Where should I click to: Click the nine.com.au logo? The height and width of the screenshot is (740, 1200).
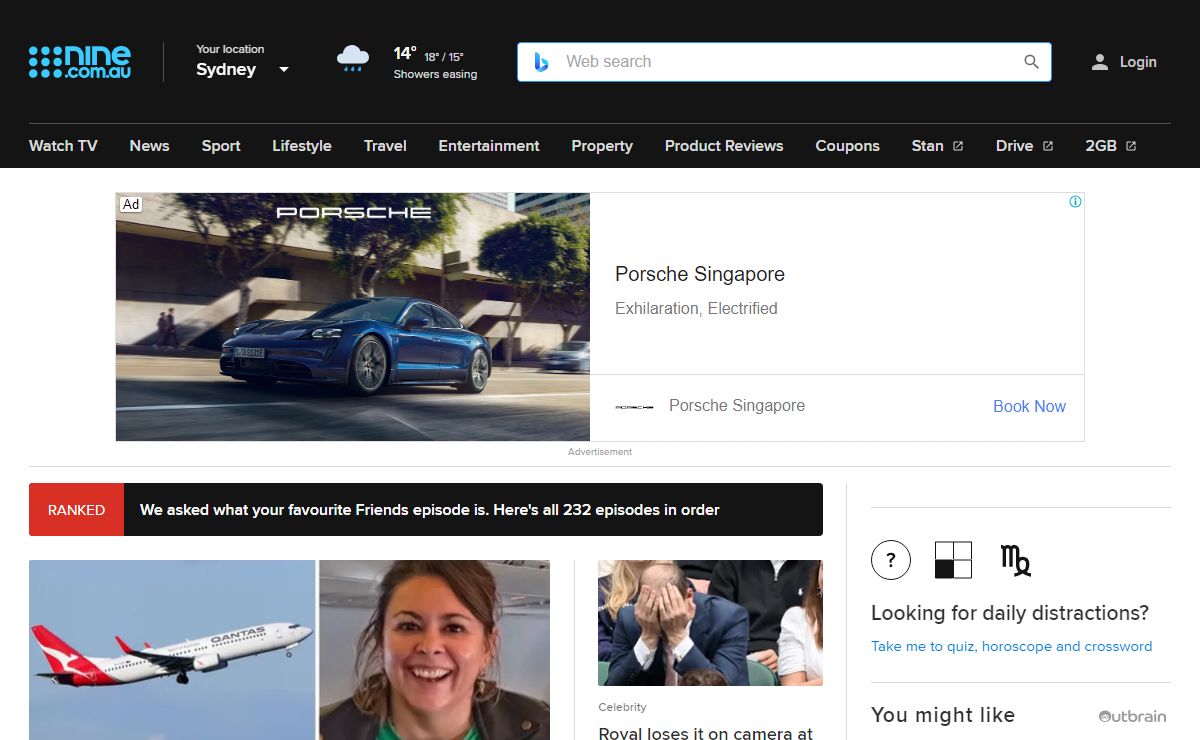[x=80, y=62]
